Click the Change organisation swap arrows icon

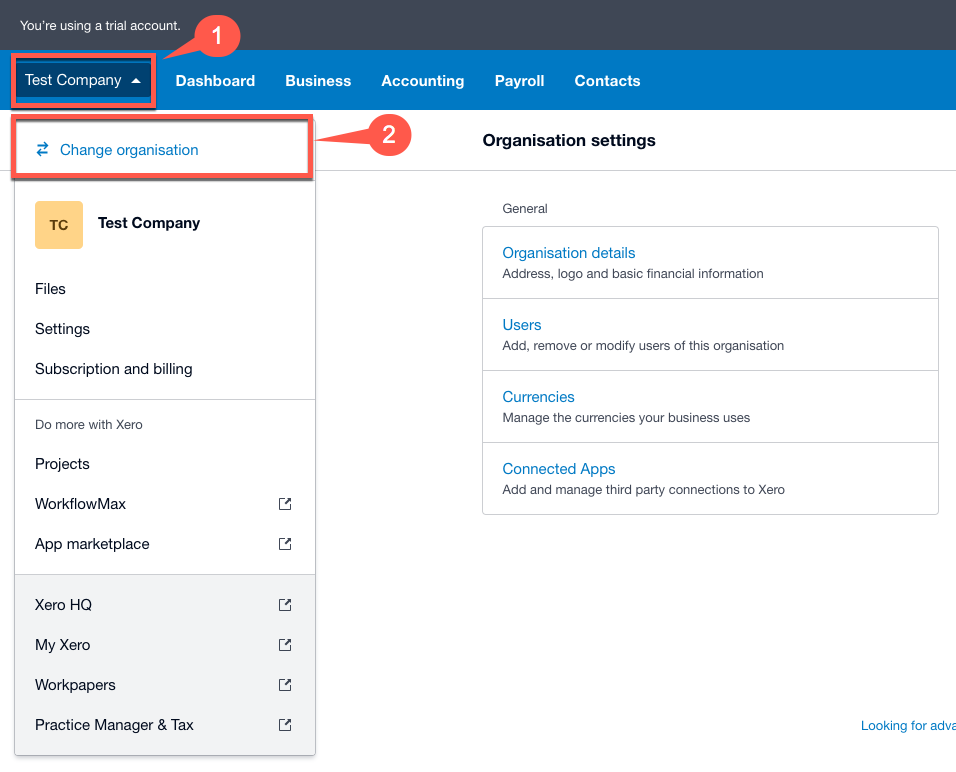pos(42,149)
